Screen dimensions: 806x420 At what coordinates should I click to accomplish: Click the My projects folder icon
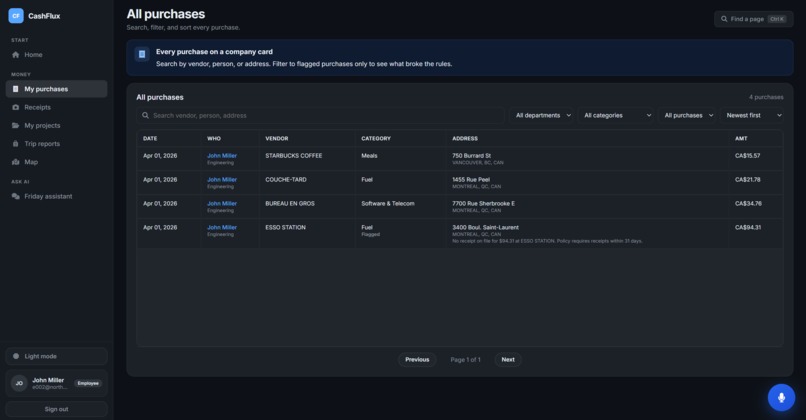coord(15,125)
